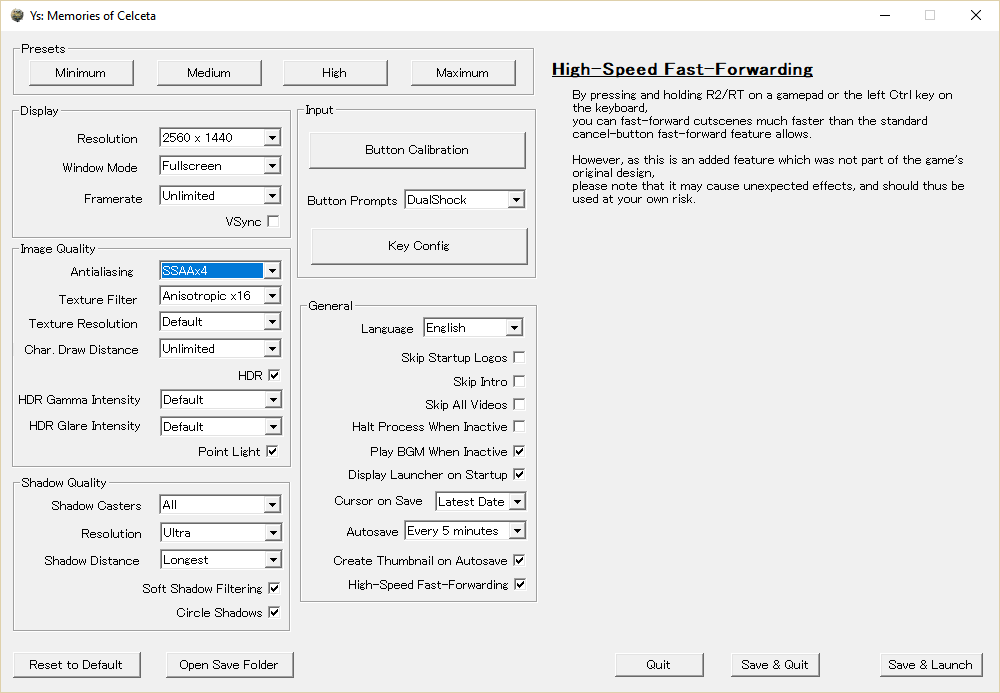Click the Quit button
The height and width of the screenshot is (693, 1000).
[659, 665]
